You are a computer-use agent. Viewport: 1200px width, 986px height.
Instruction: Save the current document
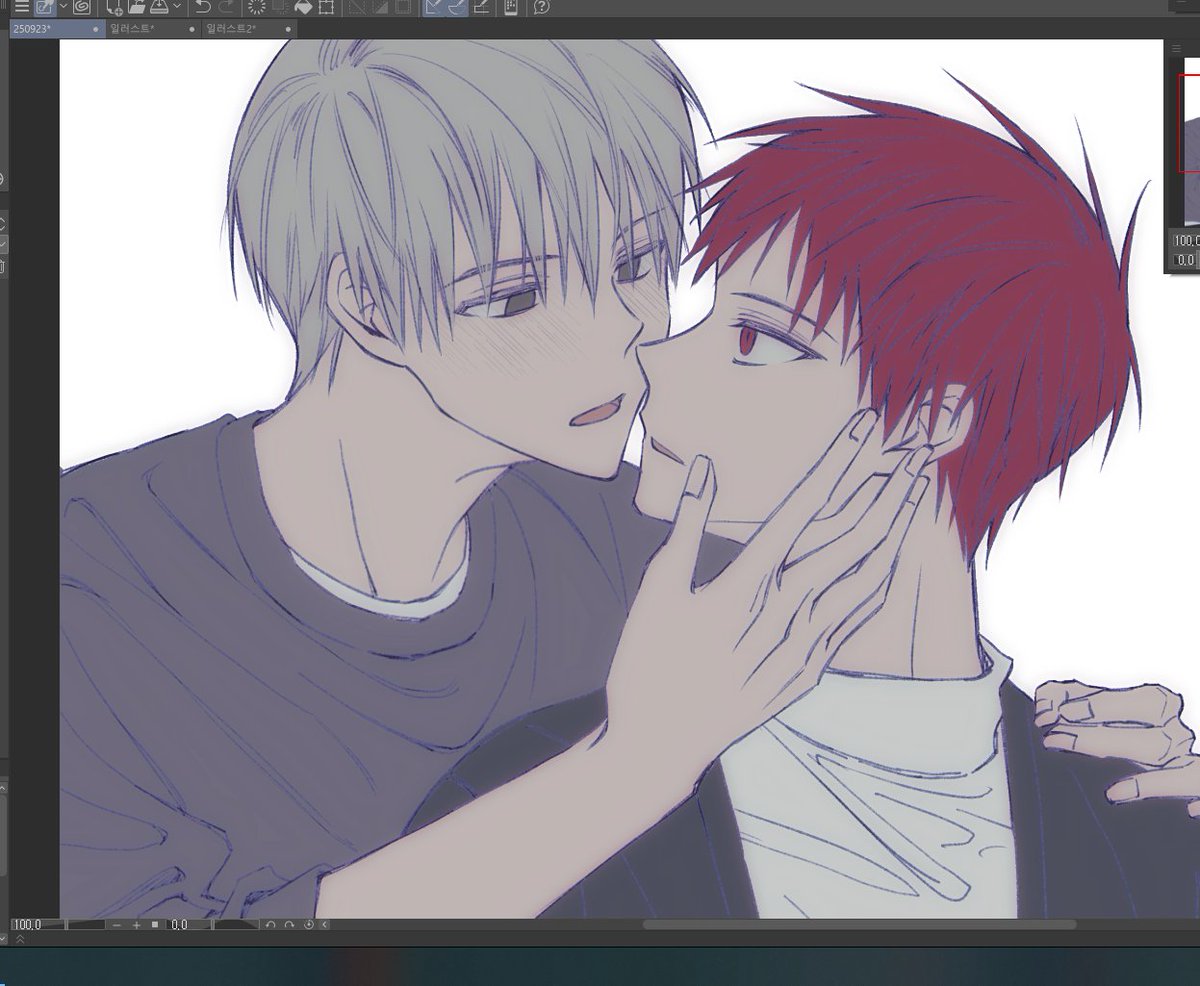159,7
